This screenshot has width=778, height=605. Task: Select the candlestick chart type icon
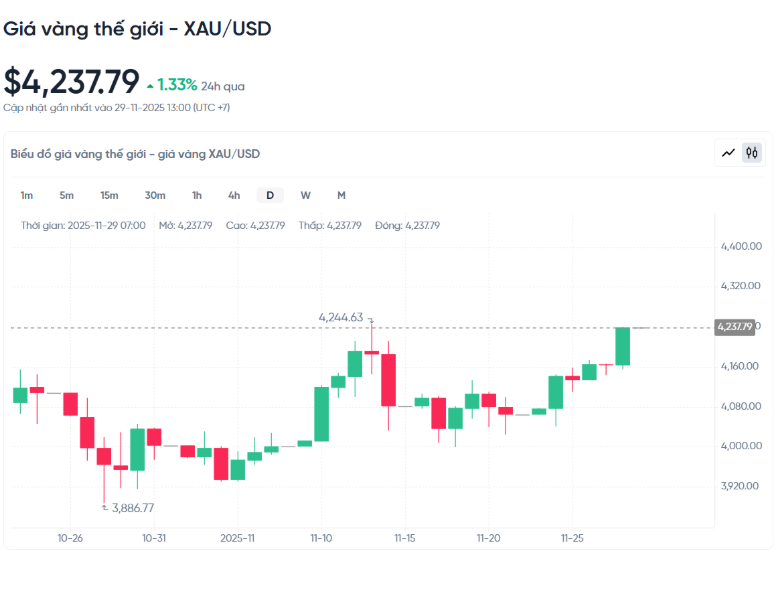click(x=751, y=153)
